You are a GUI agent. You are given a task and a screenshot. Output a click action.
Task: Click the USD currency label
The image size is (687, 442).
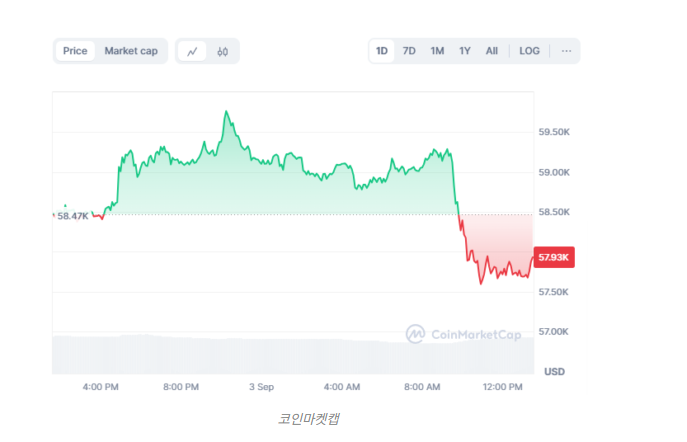pos(554,371)
